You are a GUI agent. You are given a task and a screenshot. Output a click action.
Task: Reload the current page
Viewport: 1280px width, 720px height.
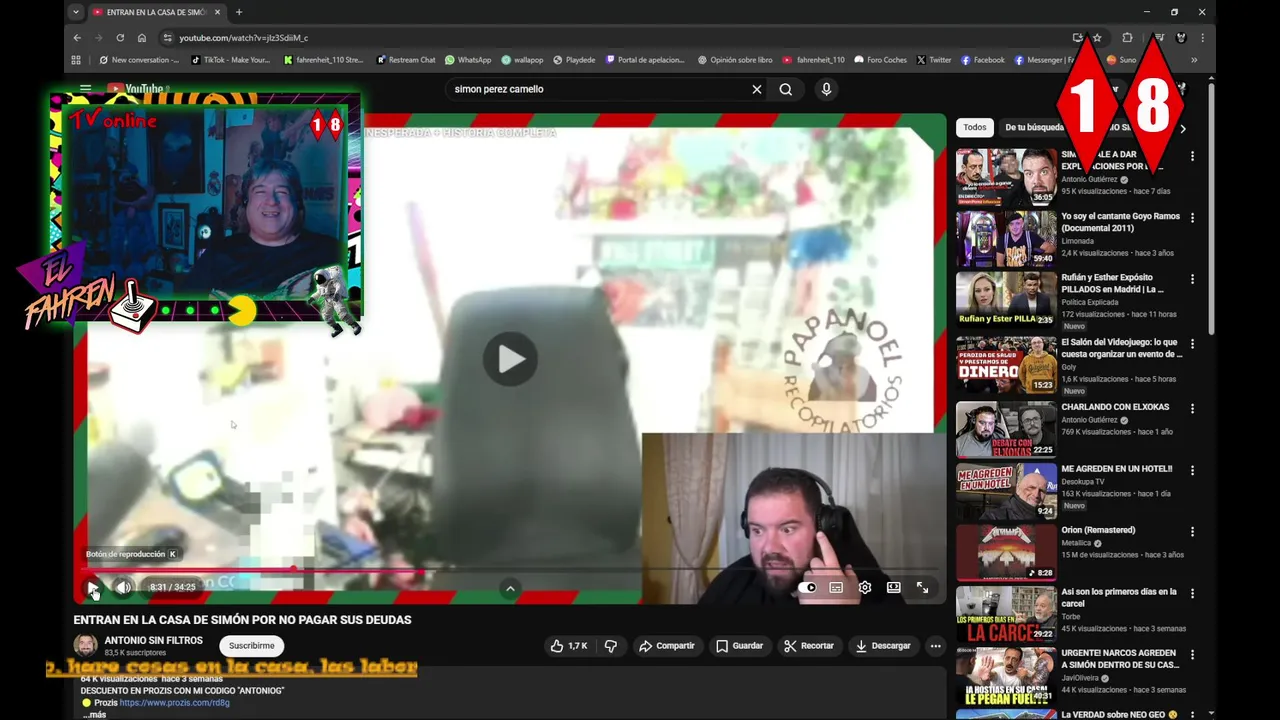pos(120,38)
